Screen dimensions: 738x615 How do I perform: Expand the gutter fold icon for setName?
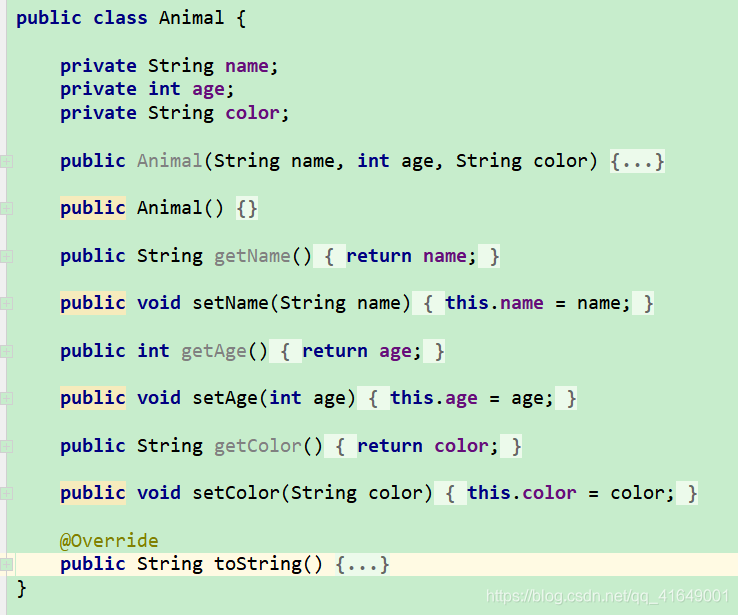tap(6, 304)
